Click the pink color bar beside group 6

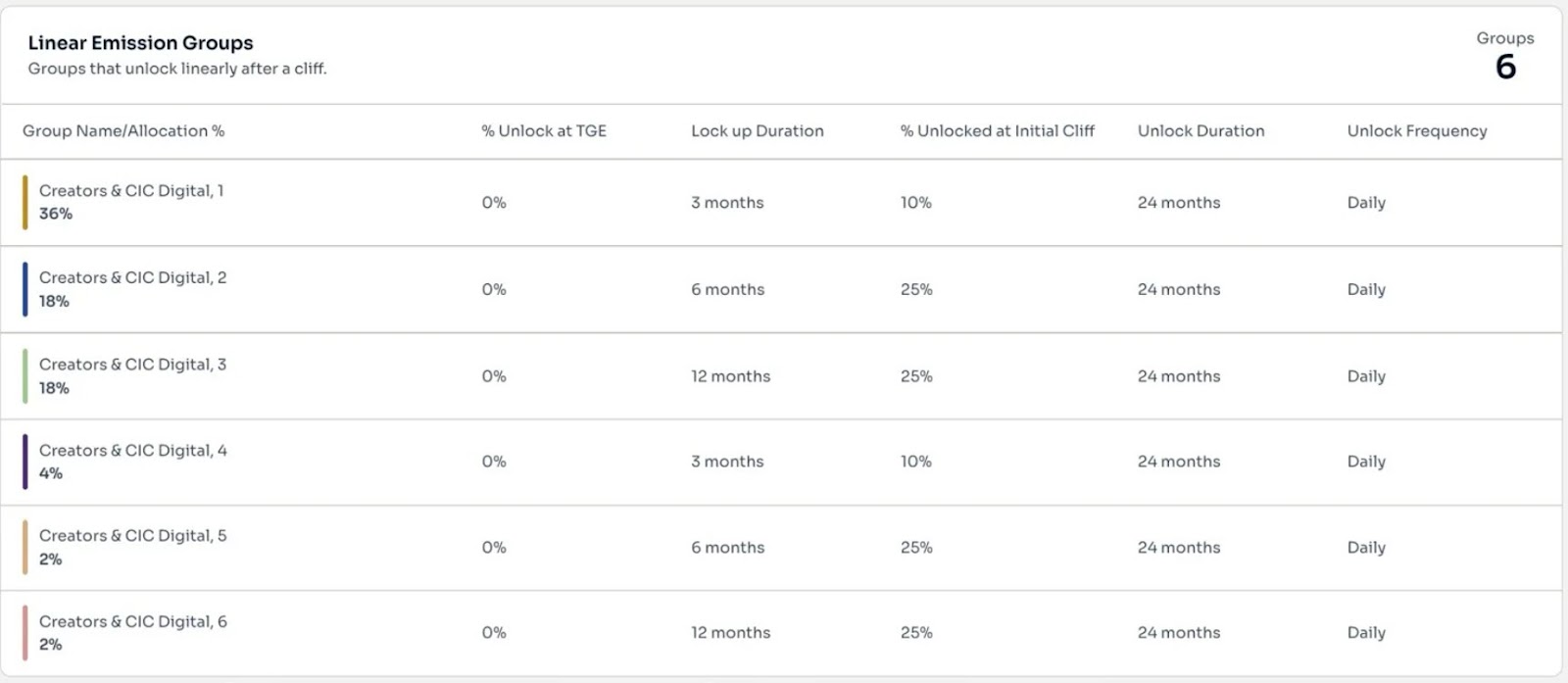point(25,633)
